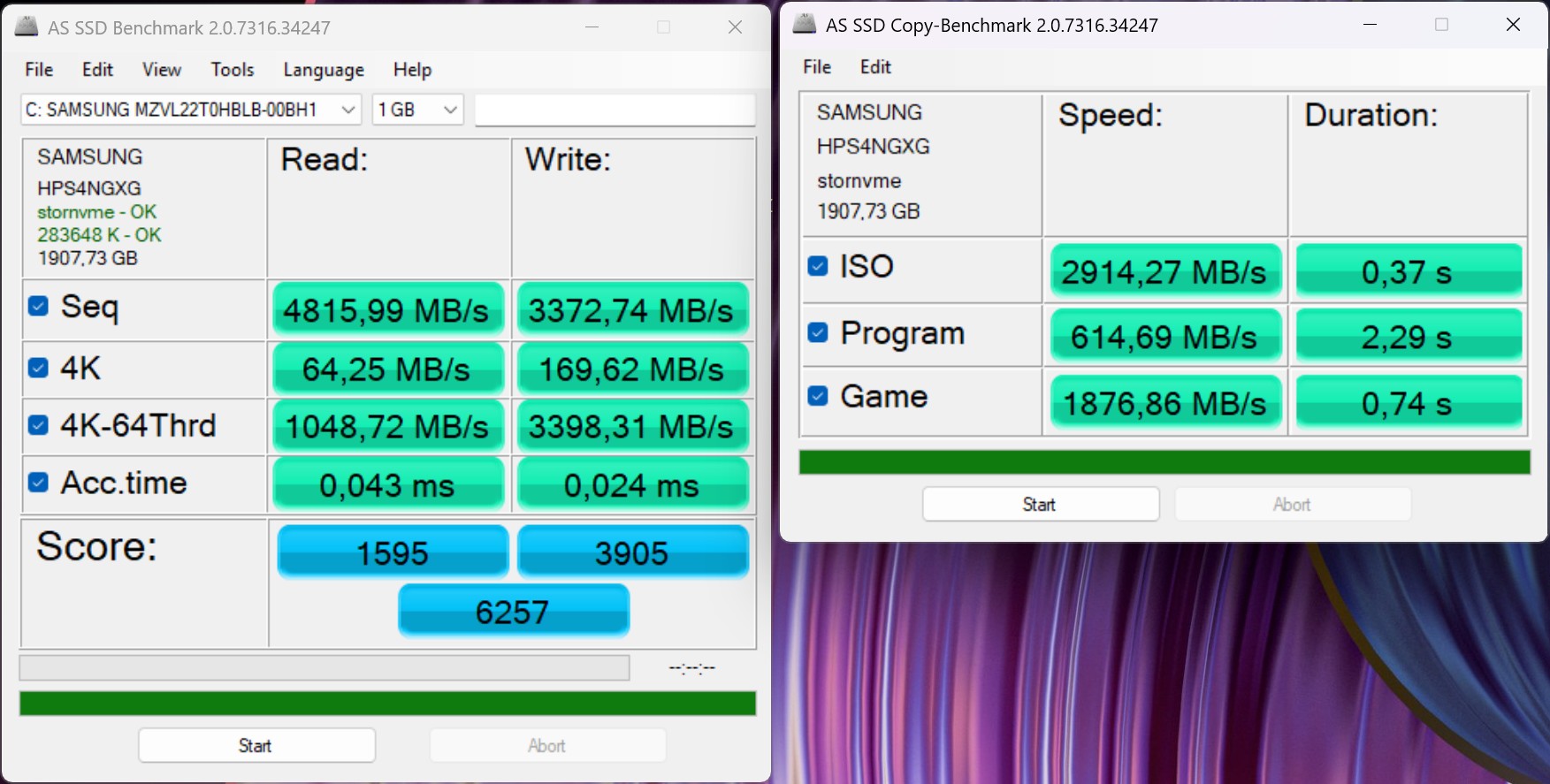Click the elapsed time readout '--:--:--'

click(x=692, y=667)
